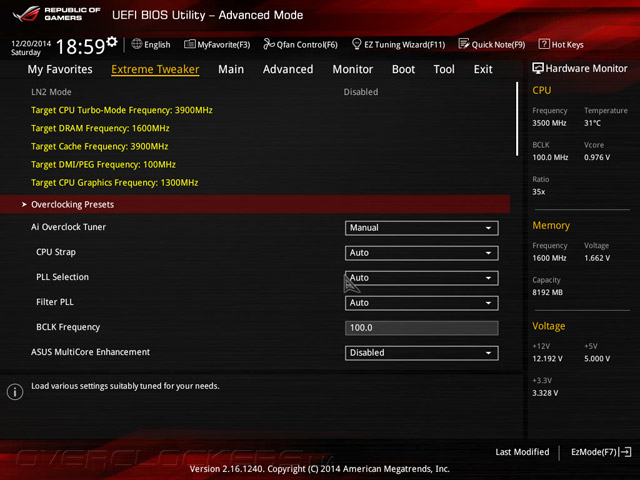Click the 12/20/2014 date text
The image size is (640, 480).
point(31,43)
